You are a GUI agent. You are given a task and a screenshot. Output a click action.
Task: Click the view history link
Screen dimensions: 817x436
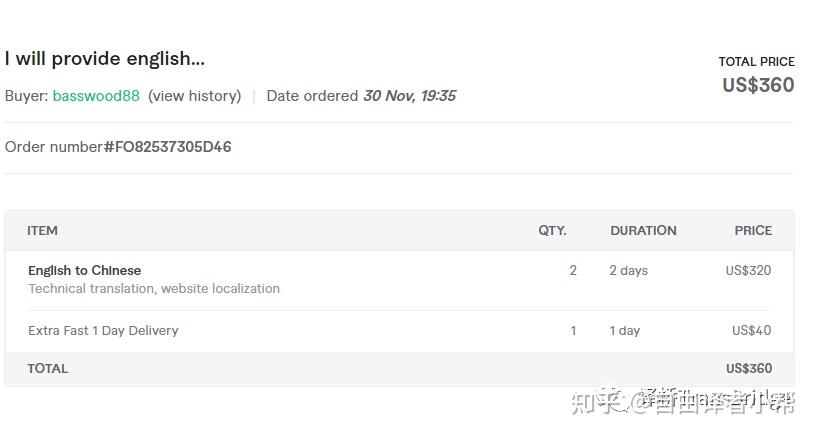coord(194,96)
